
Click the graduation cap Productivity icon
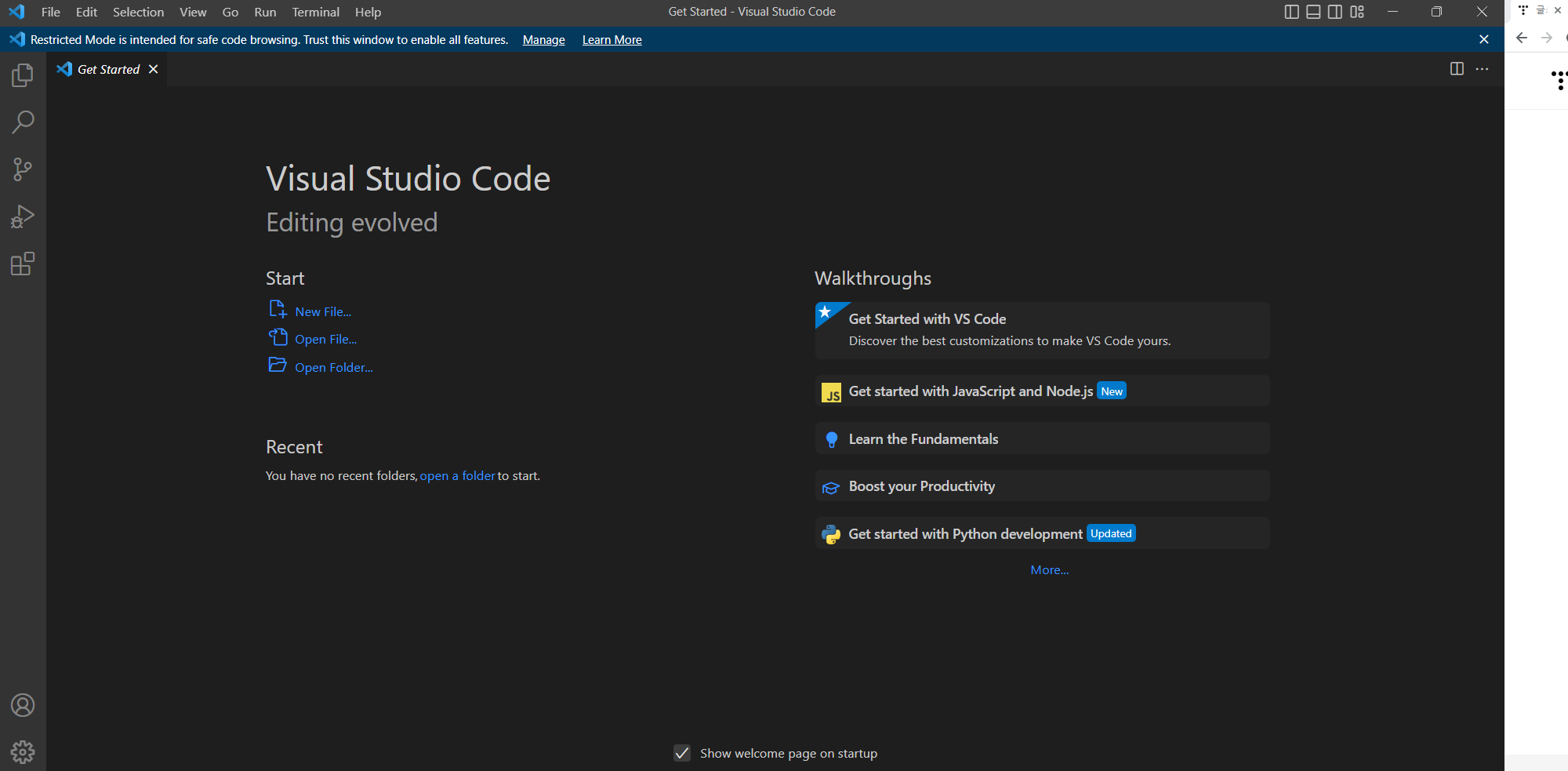(x=831, y=488)
